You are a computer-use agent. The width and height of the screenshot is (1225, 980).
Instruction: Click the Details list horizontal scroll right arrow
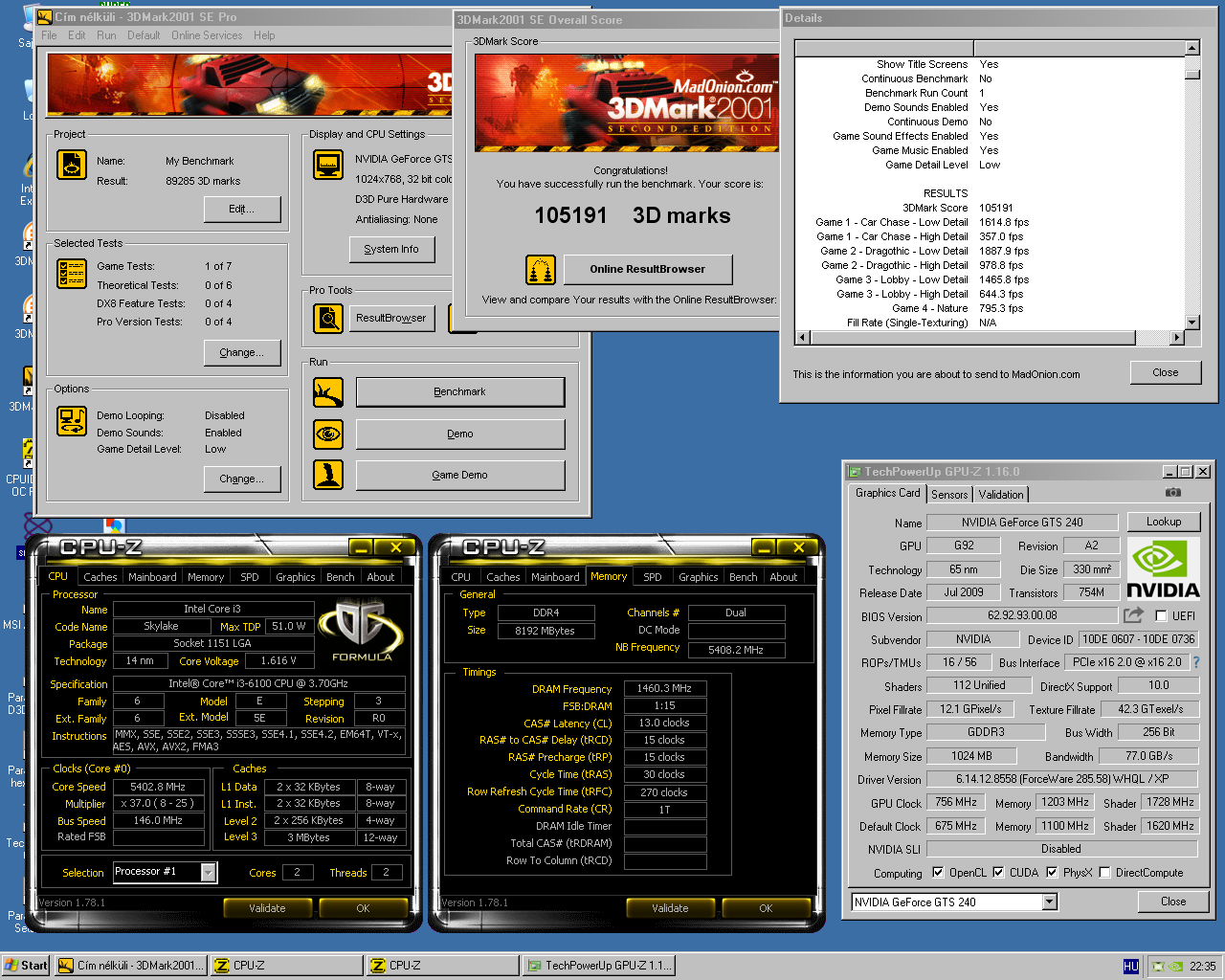(x=1178, y=337)
